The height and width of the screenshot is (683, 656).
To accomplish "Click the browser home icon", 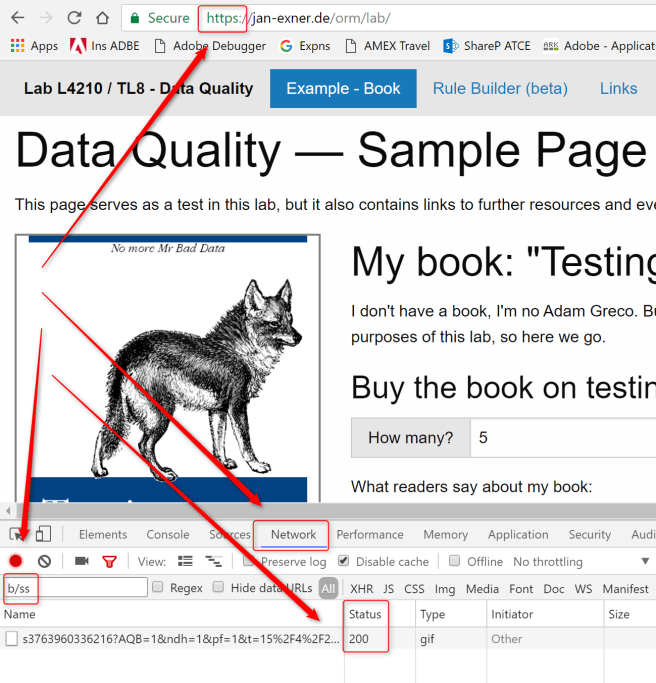I will tap(102, 18).
